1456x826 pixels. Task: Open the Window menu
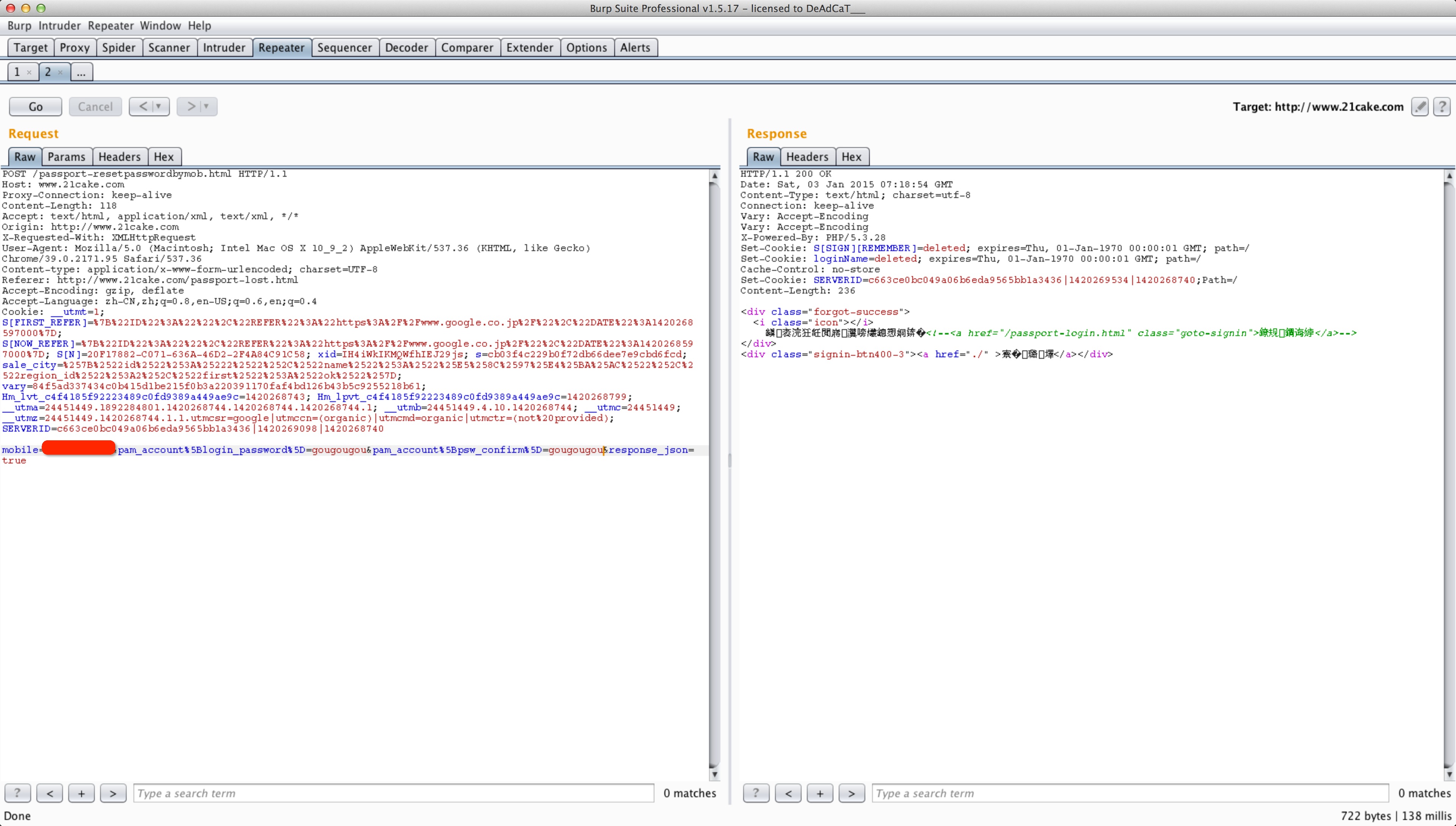[x=160, y=25]
